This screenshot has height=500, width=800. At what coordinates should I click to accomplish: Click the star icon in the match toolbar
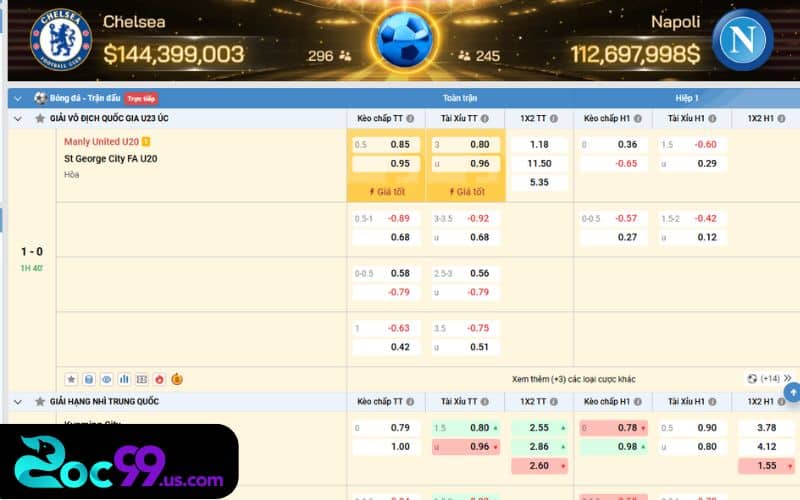pos(71,379)
